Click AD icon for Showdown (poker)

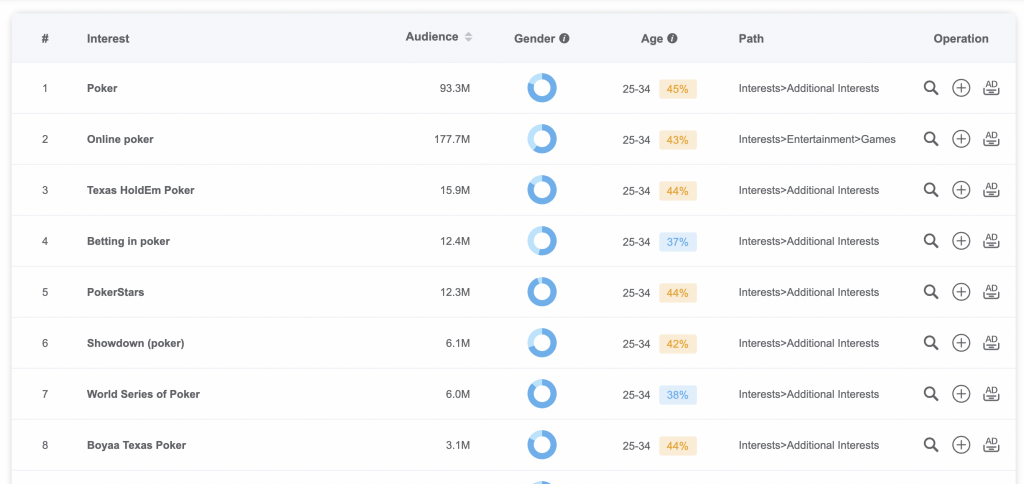[x=991, y=343]
